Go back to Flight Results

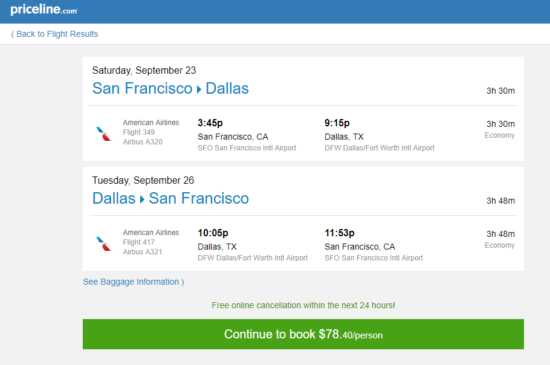(54, 34)
